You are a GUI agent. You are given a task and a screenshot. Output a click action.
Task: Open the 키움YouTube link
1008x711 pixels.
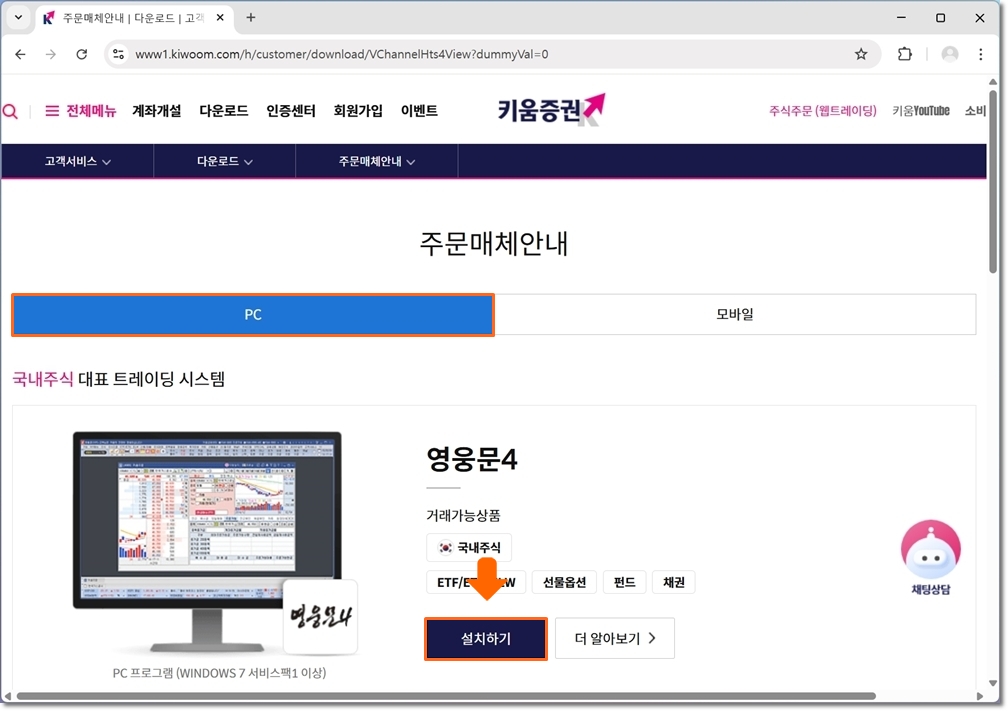(x=921, y=111)
